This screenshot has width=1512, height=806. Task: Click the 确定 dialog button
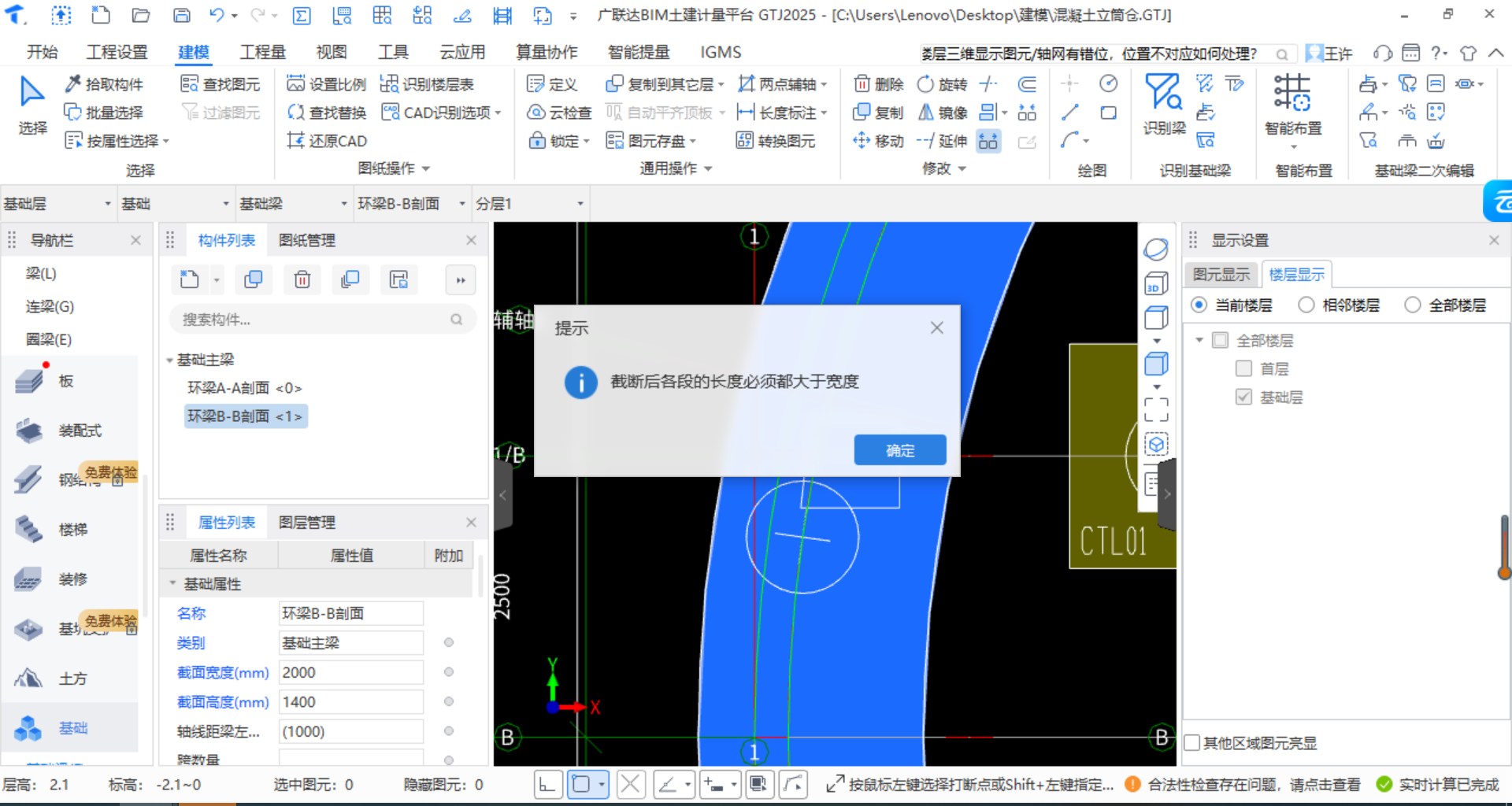(x=900, y=449)
